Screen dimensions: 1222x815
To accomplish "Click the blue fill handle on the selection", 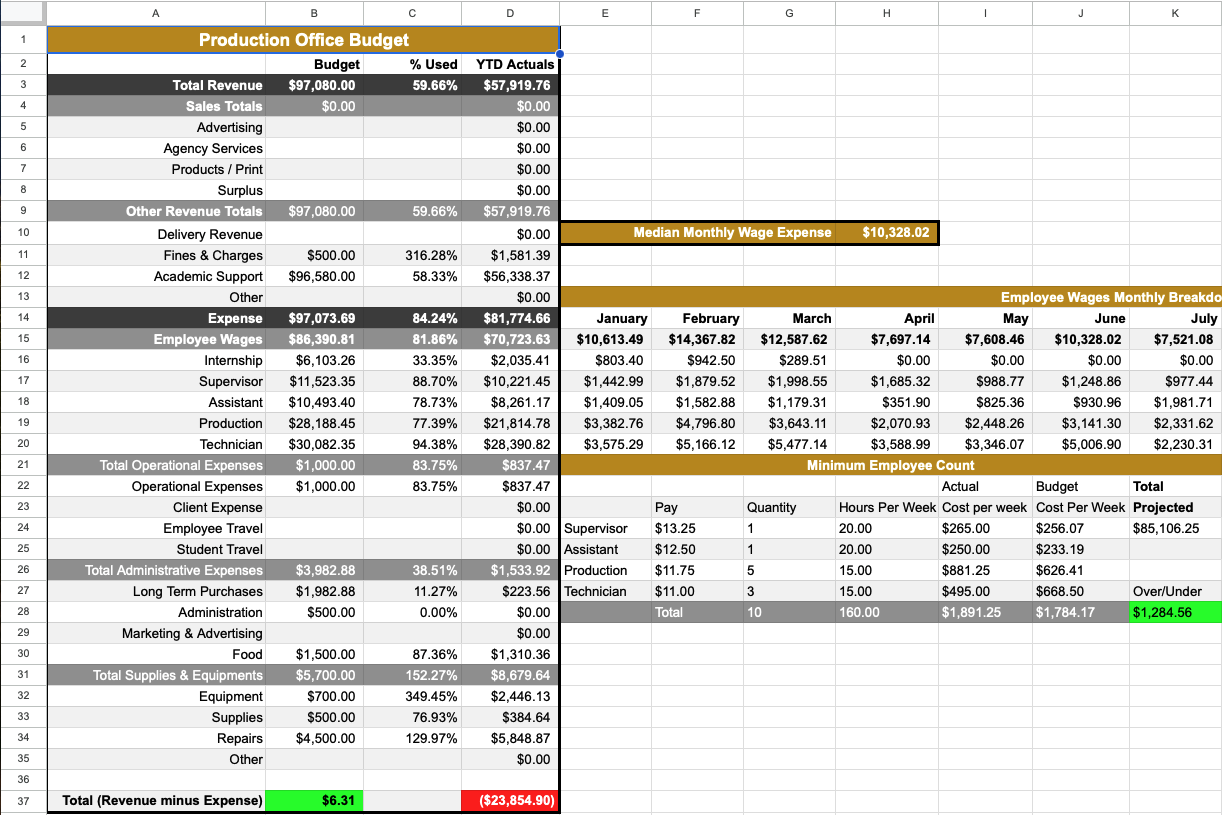I will click(559, 53).
